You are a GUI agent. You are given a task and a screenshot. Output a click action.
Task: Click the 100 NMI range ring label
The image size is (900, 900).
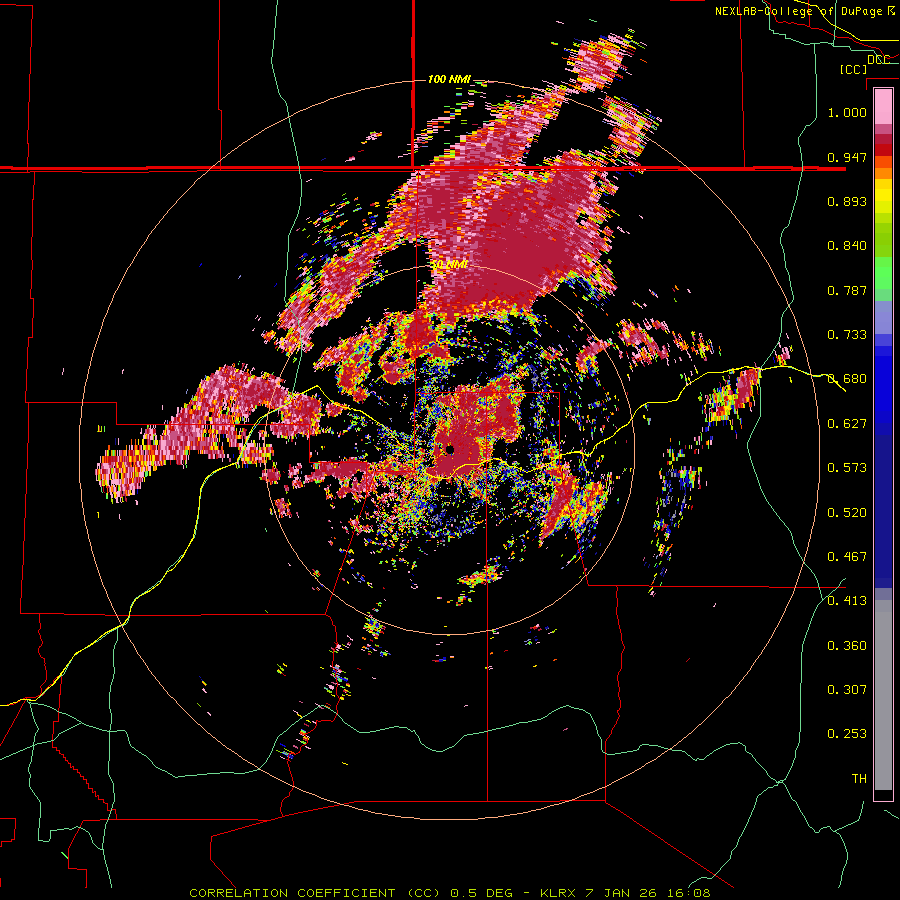pyautogui.click(x=449, y=79)
